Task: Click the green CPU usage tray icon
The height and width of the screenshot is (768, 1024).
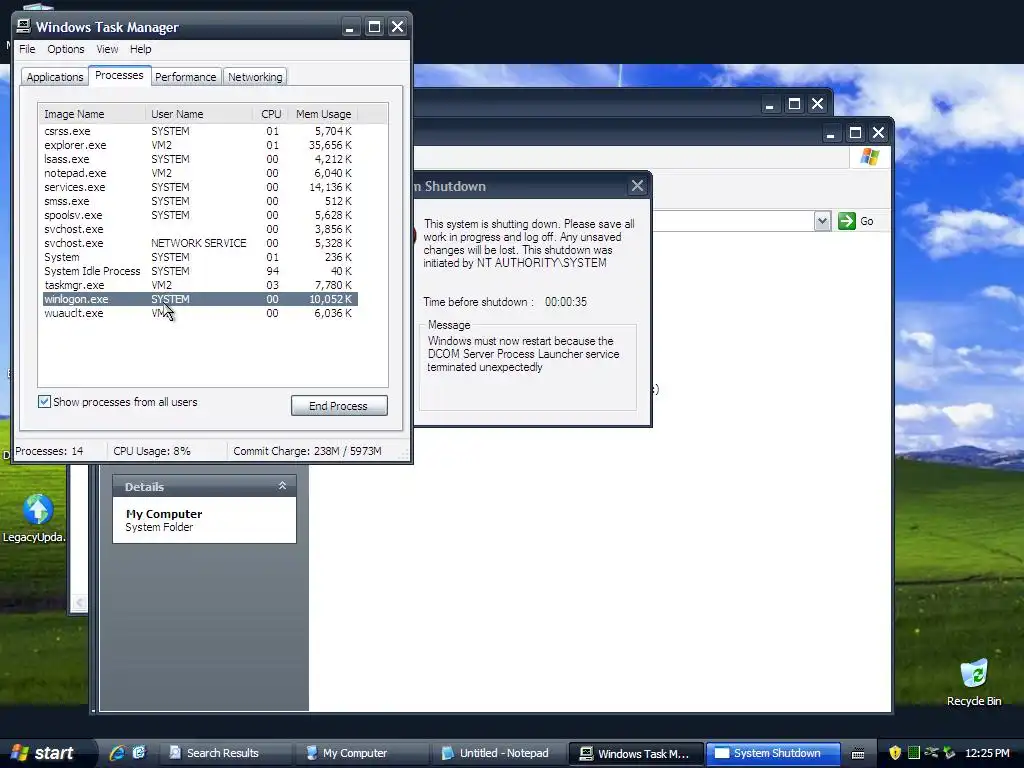Action: (x=914, y=753)
